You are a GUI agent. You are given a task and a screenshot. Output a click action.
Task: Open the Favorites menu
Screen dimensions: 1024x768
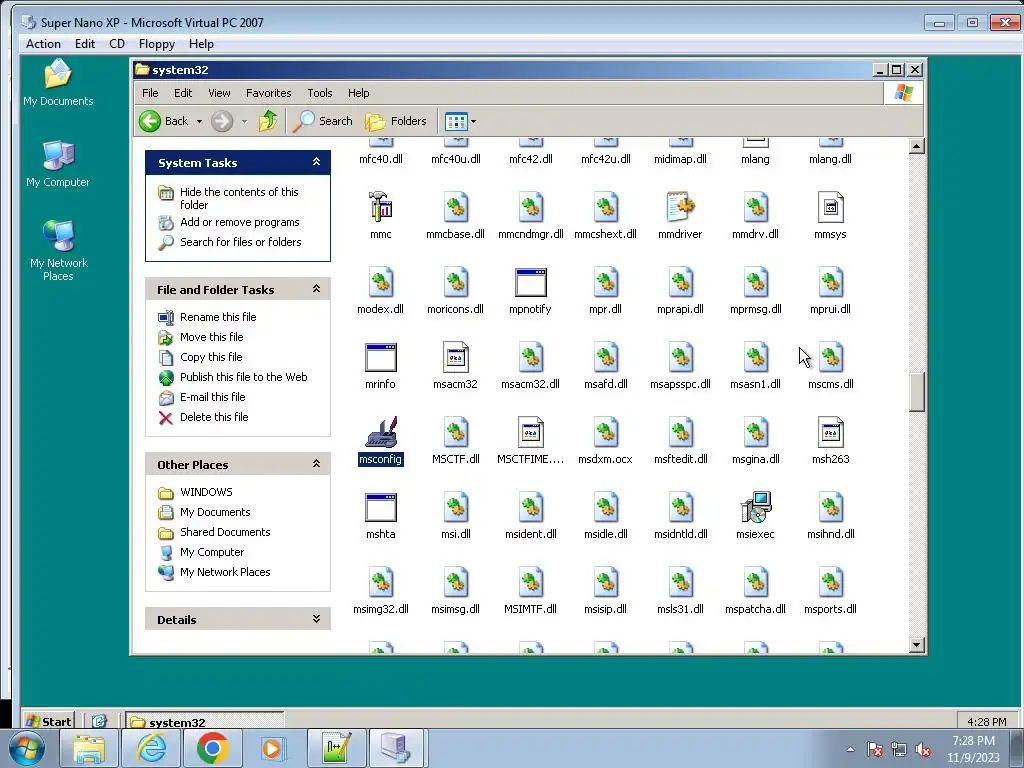(x=268, y=93)
